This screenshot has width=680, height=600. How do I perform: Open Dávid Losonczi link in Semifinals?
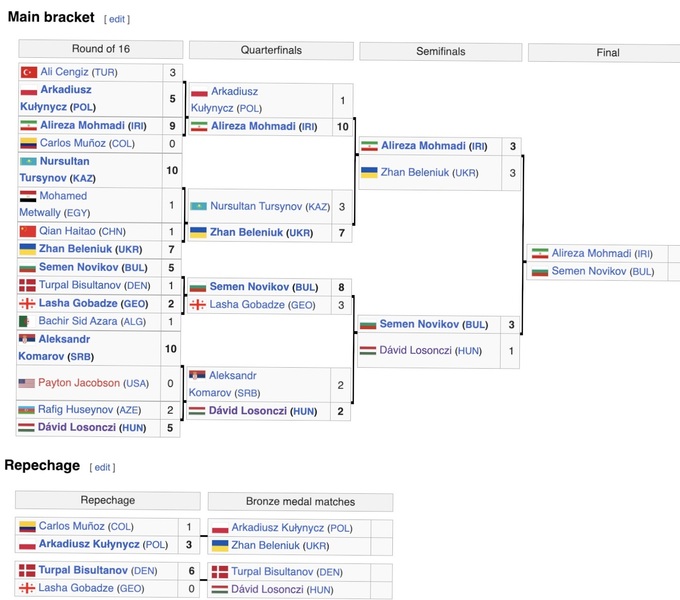[x=416, y=351]
